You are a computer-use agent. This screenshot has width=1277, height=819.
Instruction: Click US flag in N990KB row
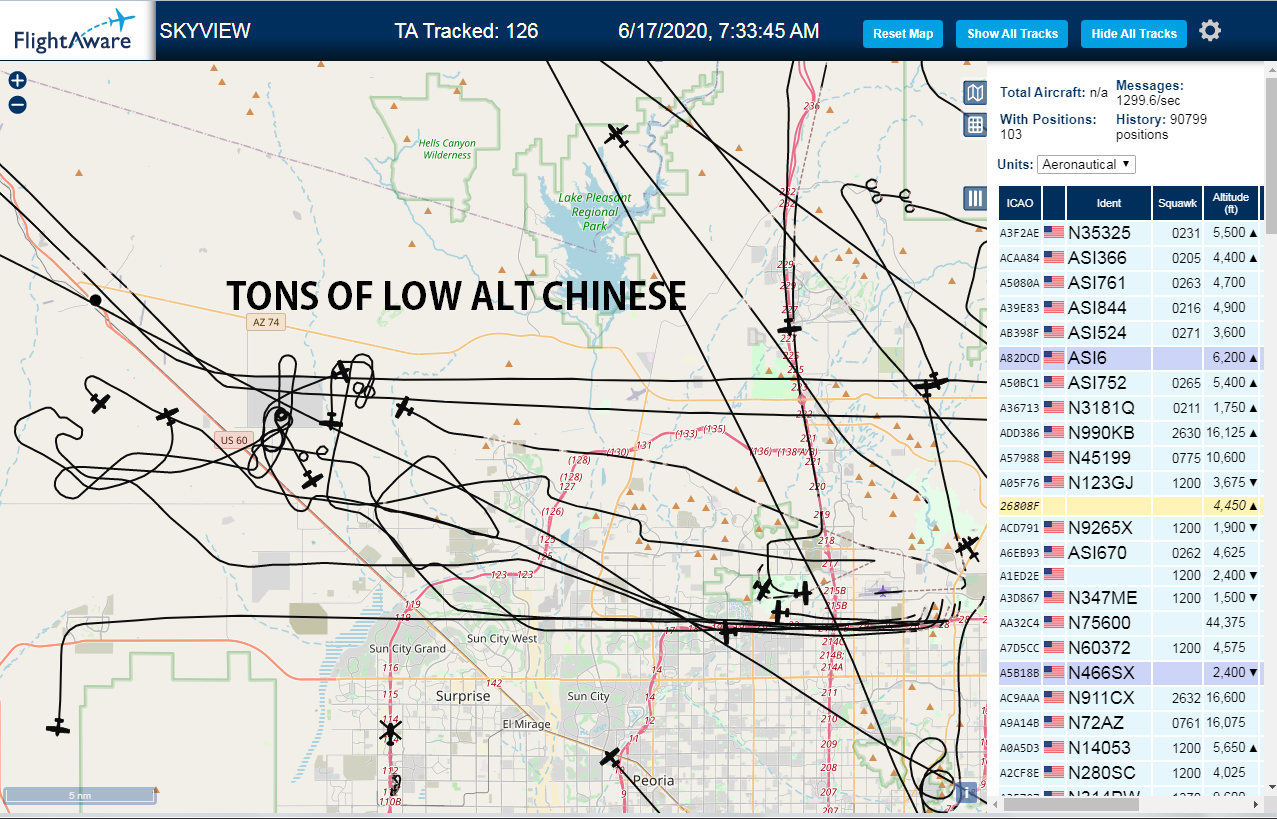pos(1054,432)
